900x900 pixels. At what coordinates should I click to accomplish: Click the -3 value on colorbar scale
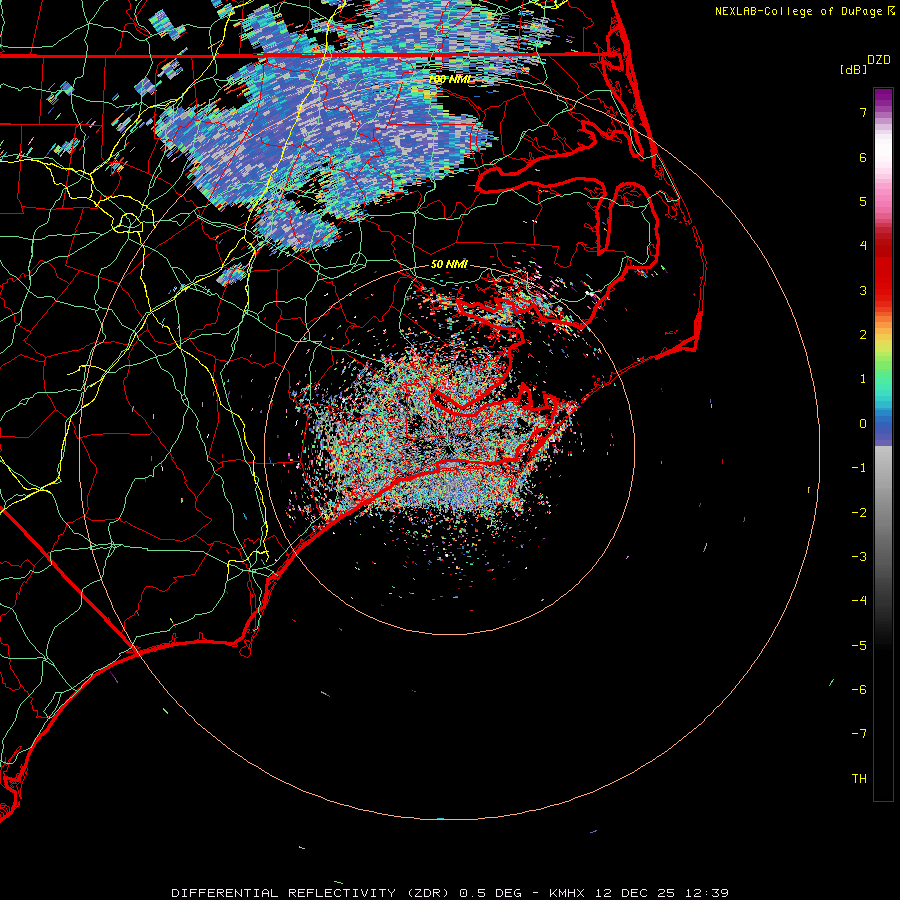click(859, 557)
